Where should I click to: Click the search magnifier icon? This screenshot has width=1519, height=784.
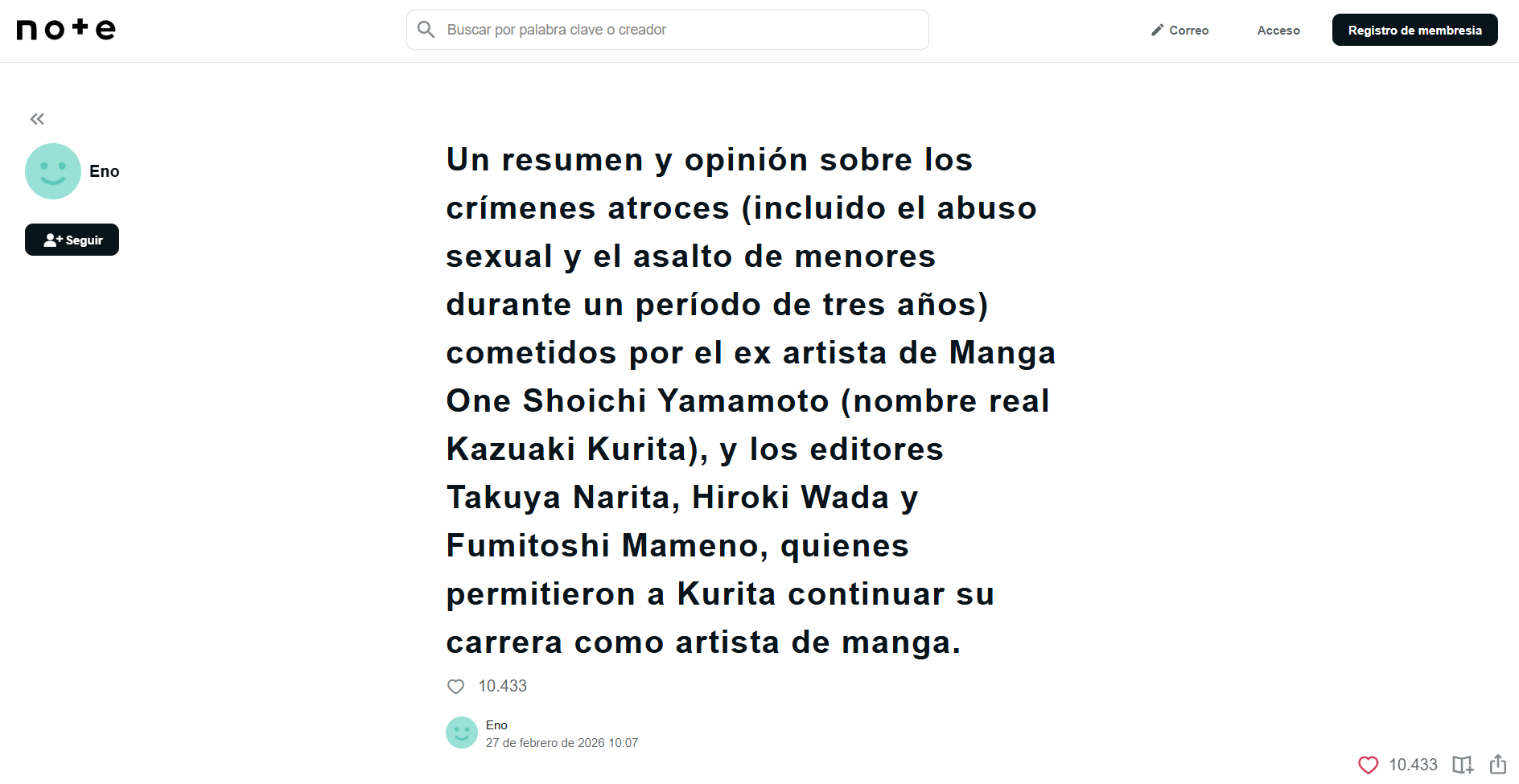click(426, 30)
